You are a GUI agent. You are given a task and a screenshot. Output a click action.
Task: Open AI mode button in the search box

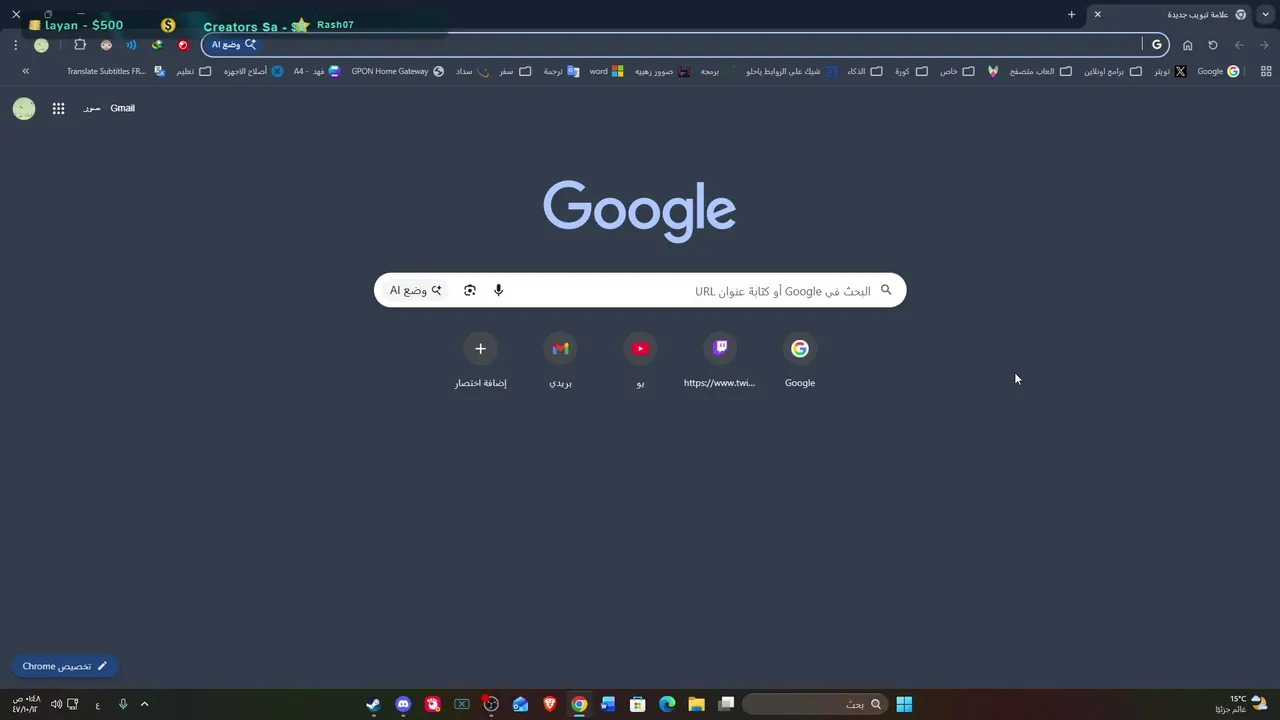coord(415,291)
